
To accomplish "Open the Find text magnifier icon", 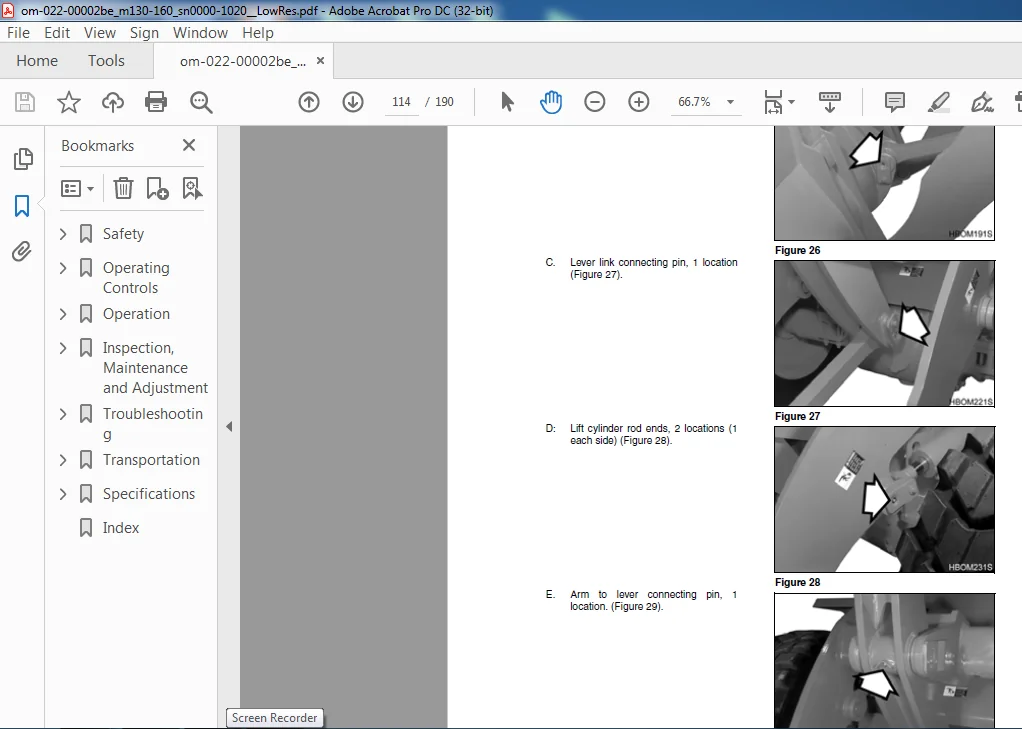I will tap(201, 102).
